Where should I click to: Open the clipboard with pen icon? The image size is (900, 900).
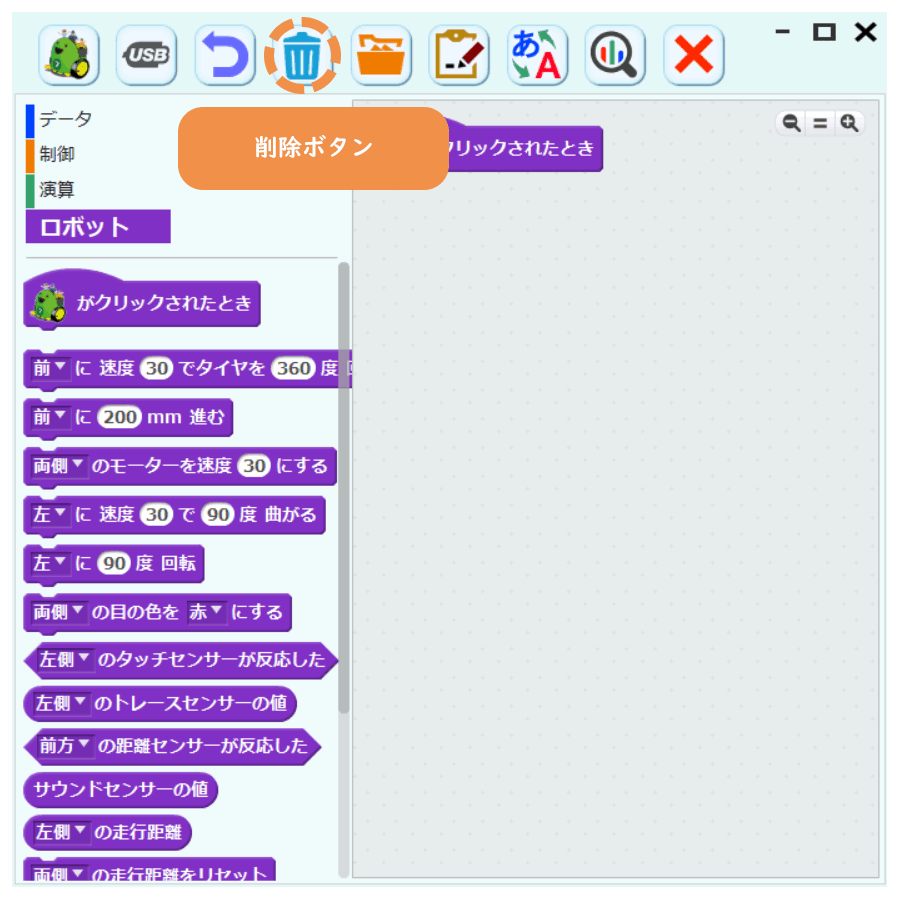tap(459, 56)
